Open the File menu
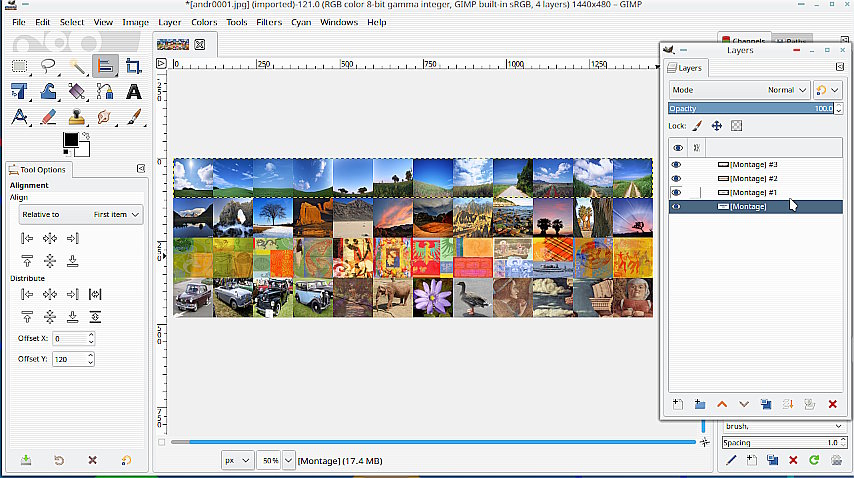Viewport: 854px width, 478px height. [x=19, y=22]
